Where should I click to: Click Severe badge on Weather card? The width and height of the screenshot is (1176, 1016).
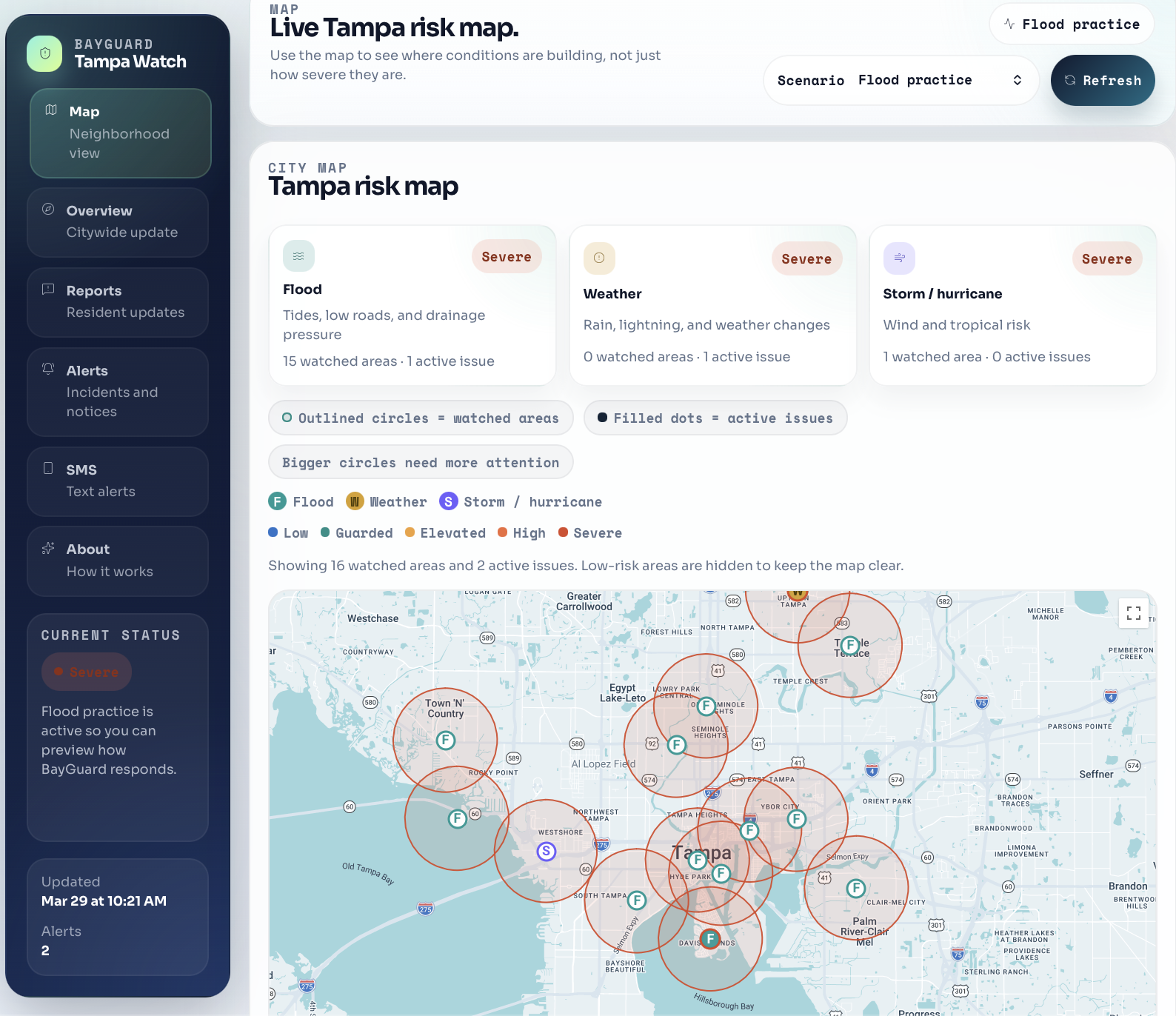tap(806, 259)
